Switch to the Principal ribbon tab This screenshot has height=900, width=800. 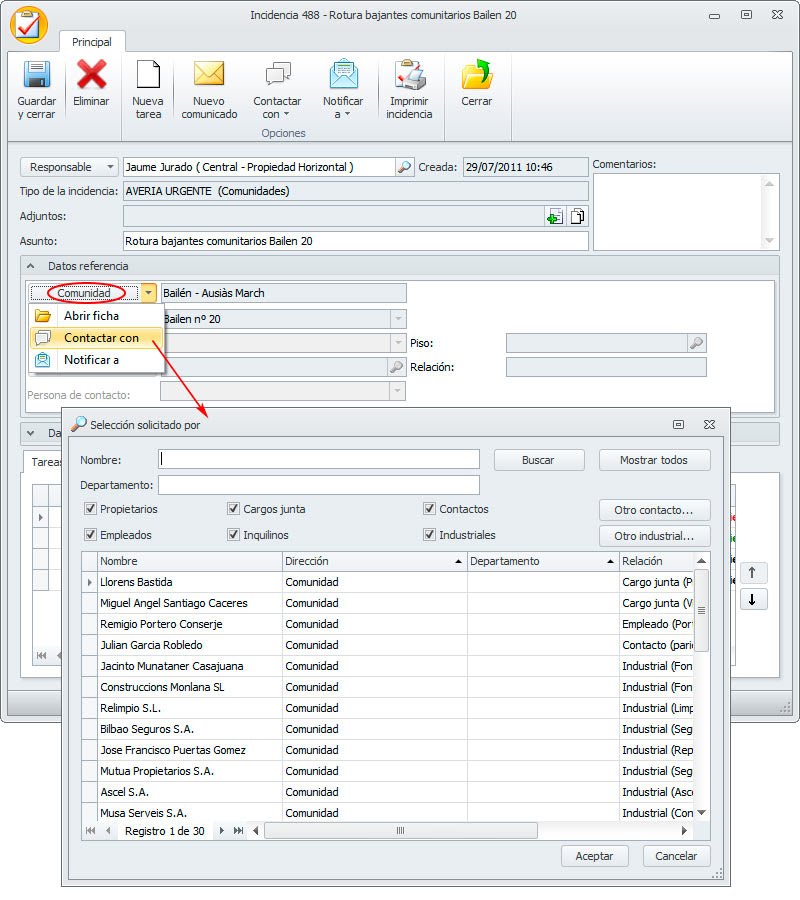click(92, 42)
